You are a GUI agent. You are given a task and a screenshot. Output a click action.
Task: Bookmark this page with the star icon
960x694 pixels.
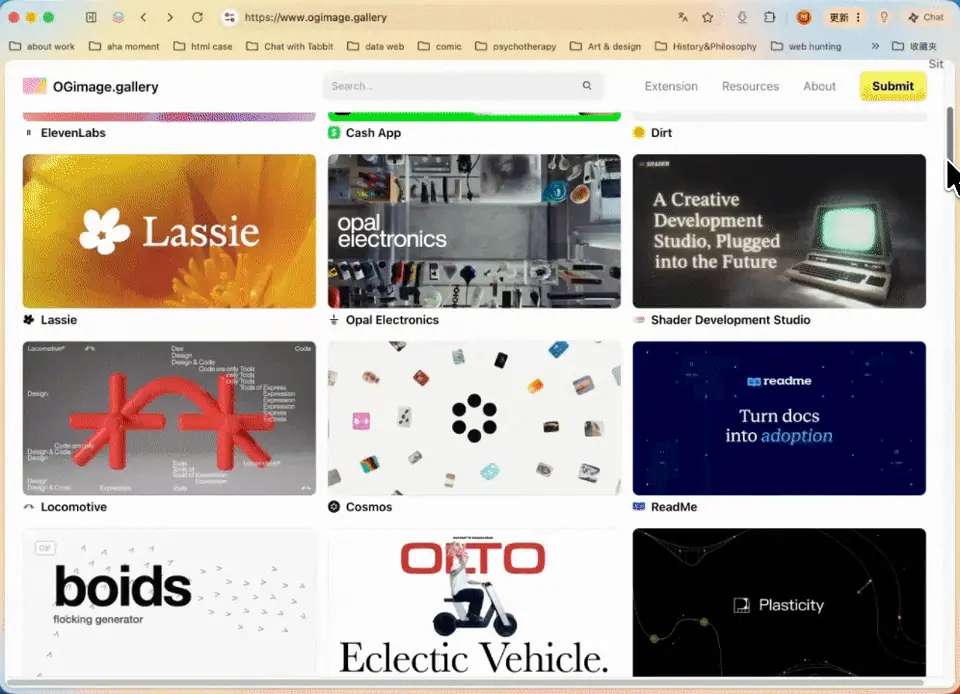tap(708, 17)
